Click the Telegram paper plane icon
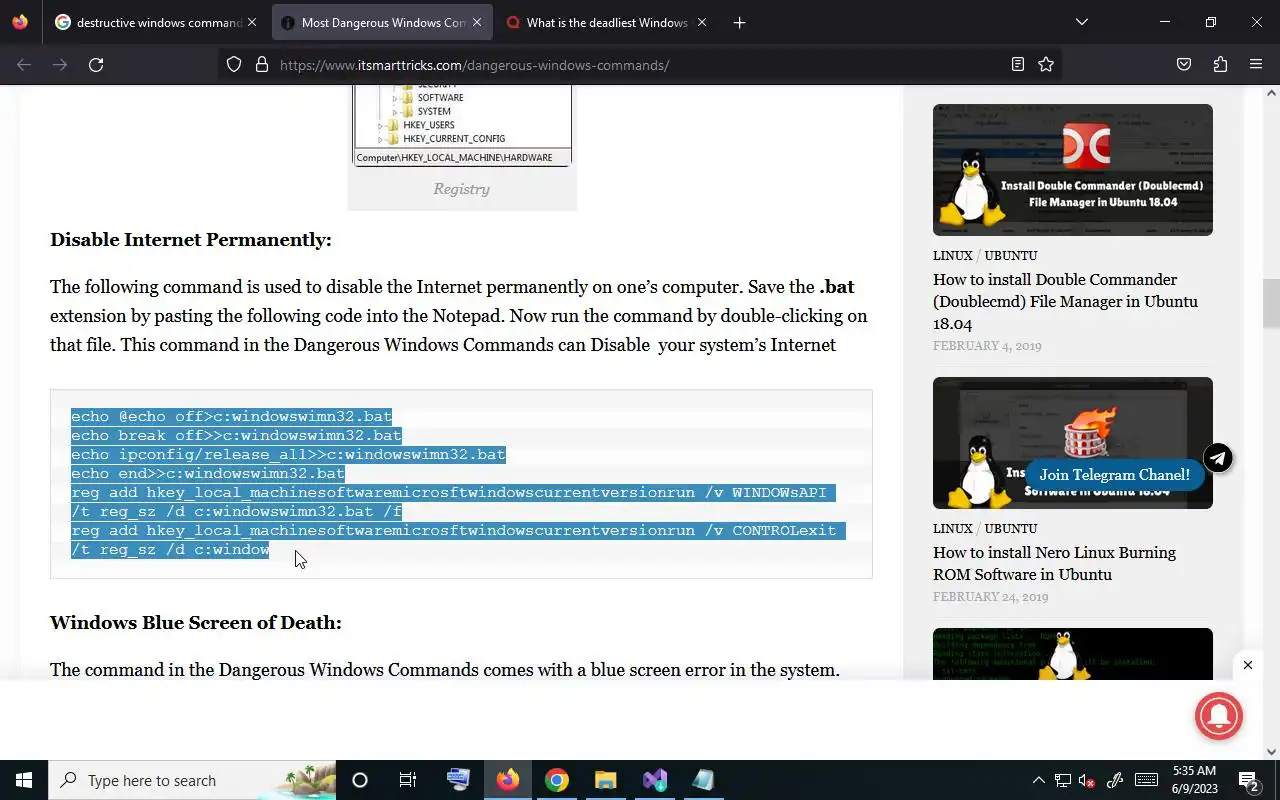 click(1218, 458)
